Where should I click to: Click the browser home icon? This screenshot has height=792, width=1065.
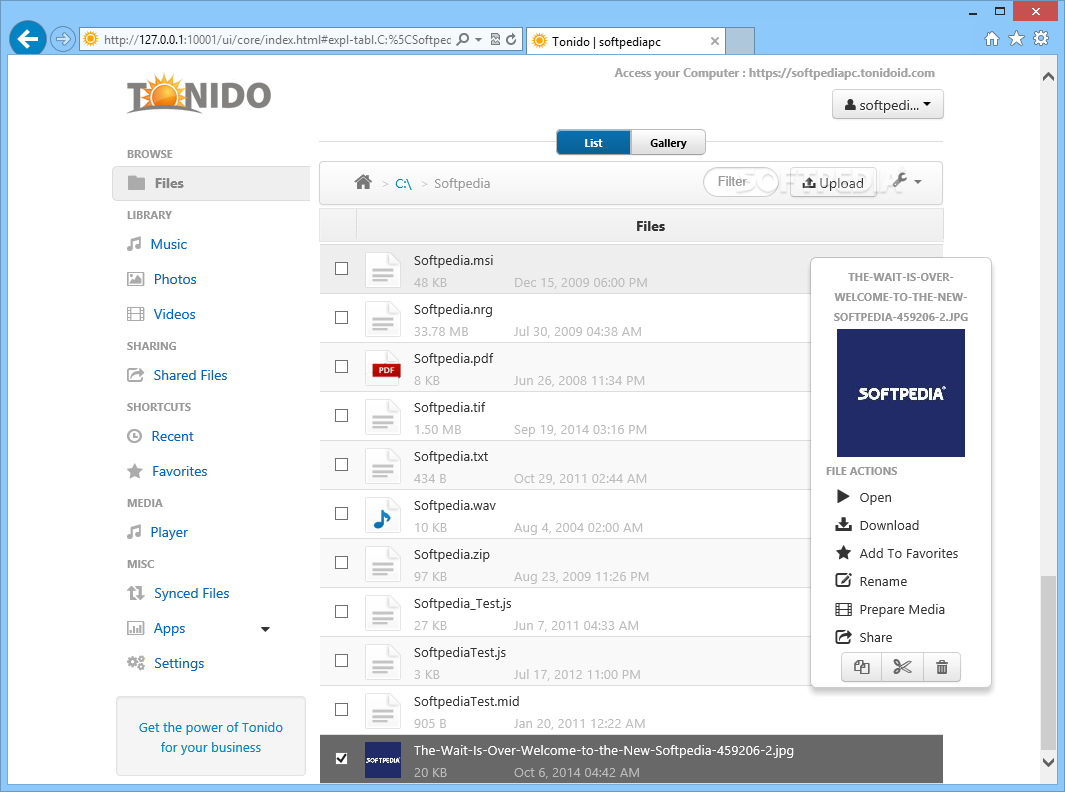coord(992,39)
